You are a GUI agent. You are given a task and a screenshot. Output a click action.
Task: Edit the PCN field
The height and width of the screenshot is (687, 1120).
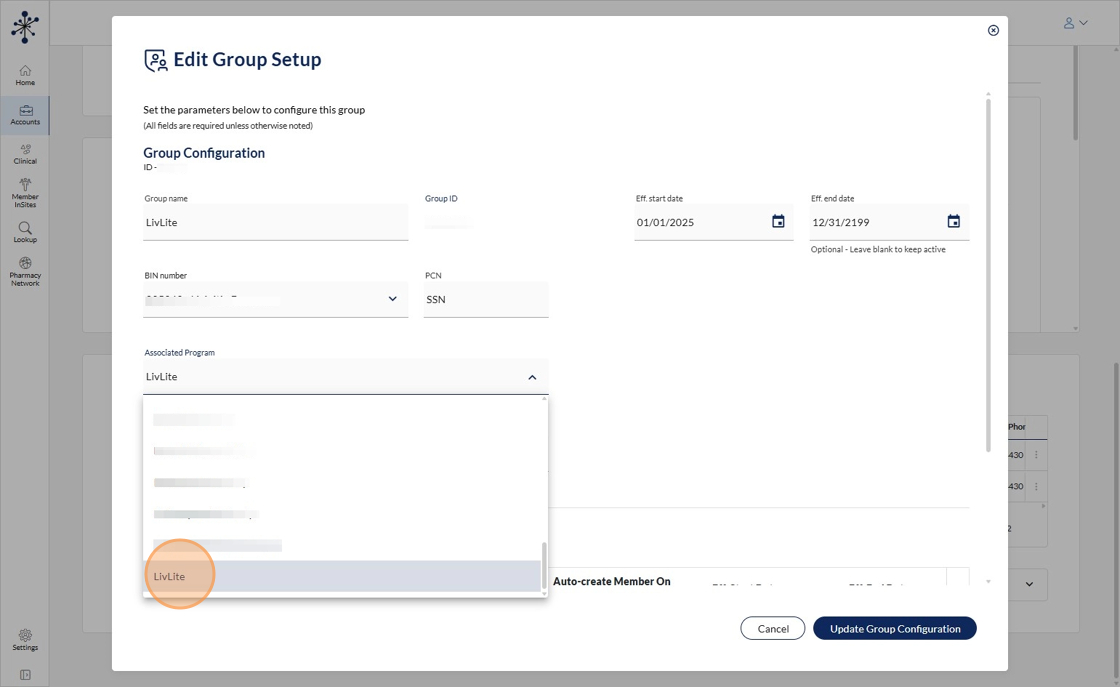click(x=486, y=299)
